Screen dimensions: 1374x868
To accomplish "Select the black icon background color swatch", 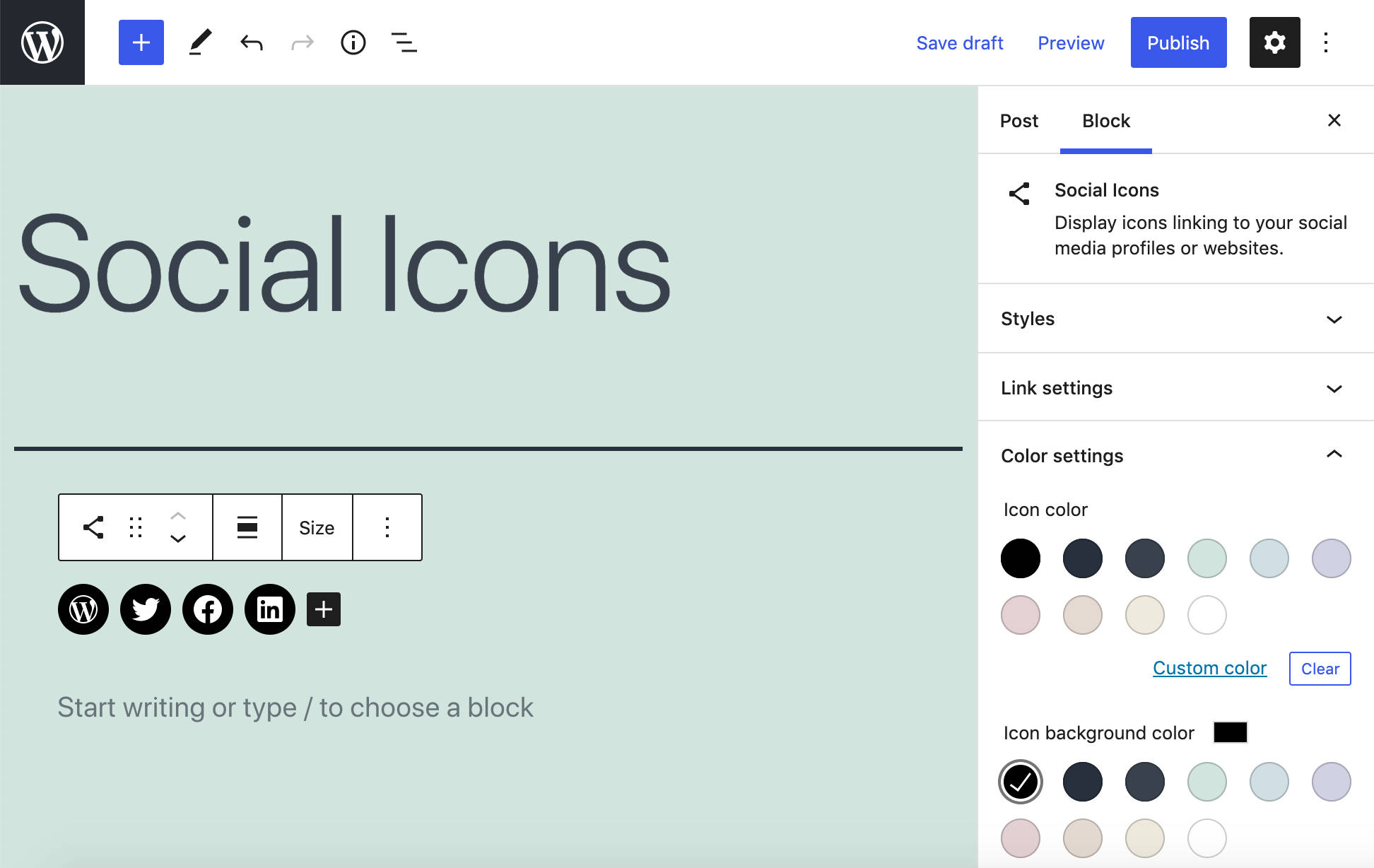I will pyautogui.click(x=1020, y=781).
